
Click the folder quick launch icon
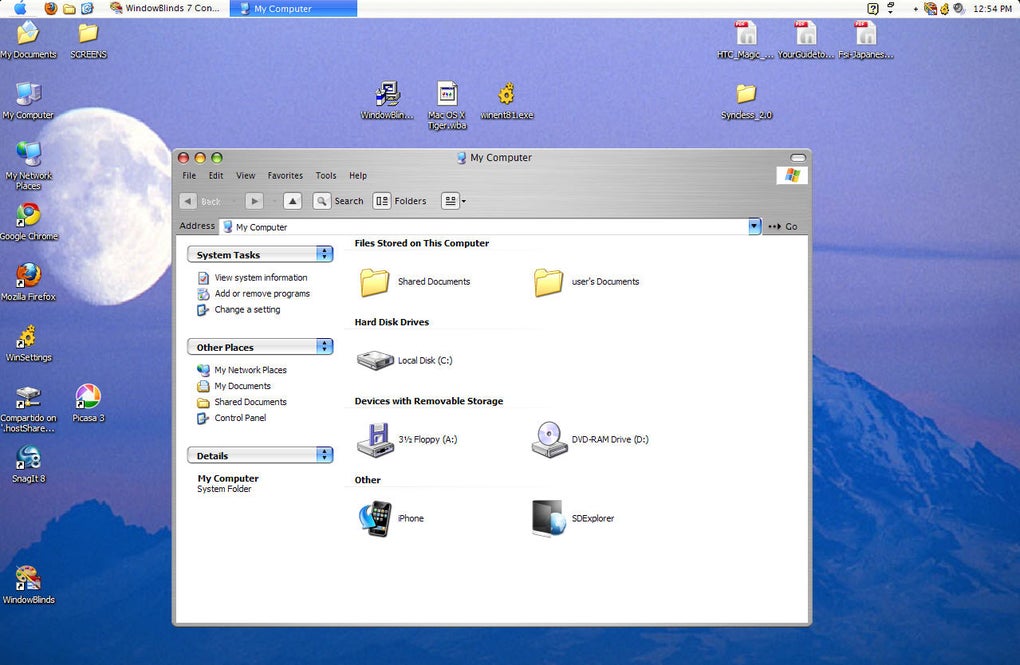tap(68, 8)
